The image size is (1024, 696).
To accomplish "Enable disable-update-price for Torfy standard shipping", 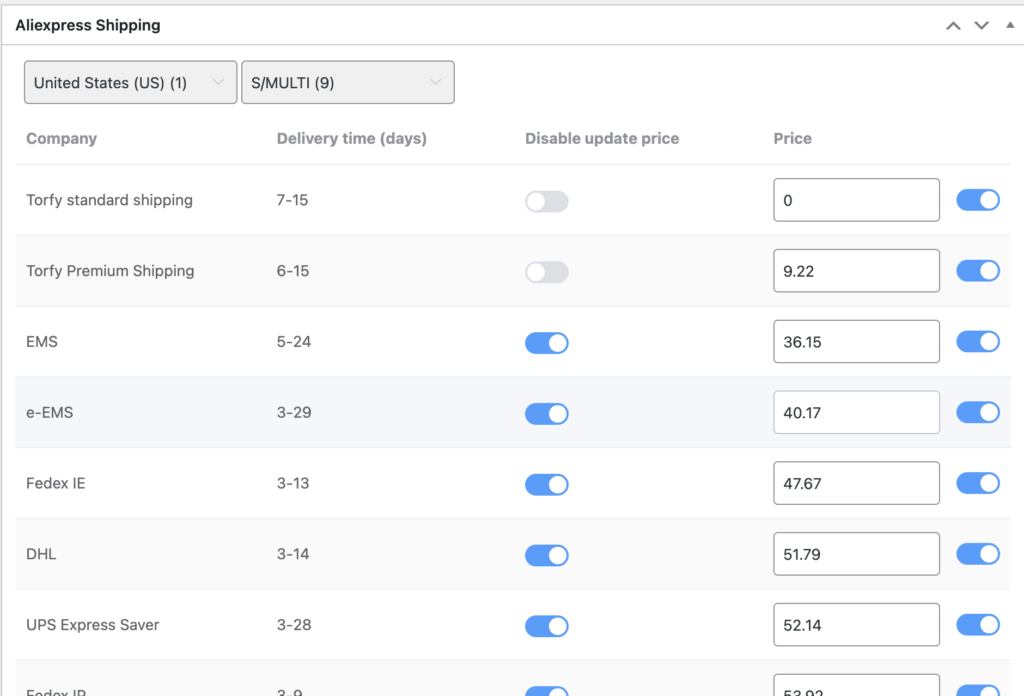I will tap(547, 201).
